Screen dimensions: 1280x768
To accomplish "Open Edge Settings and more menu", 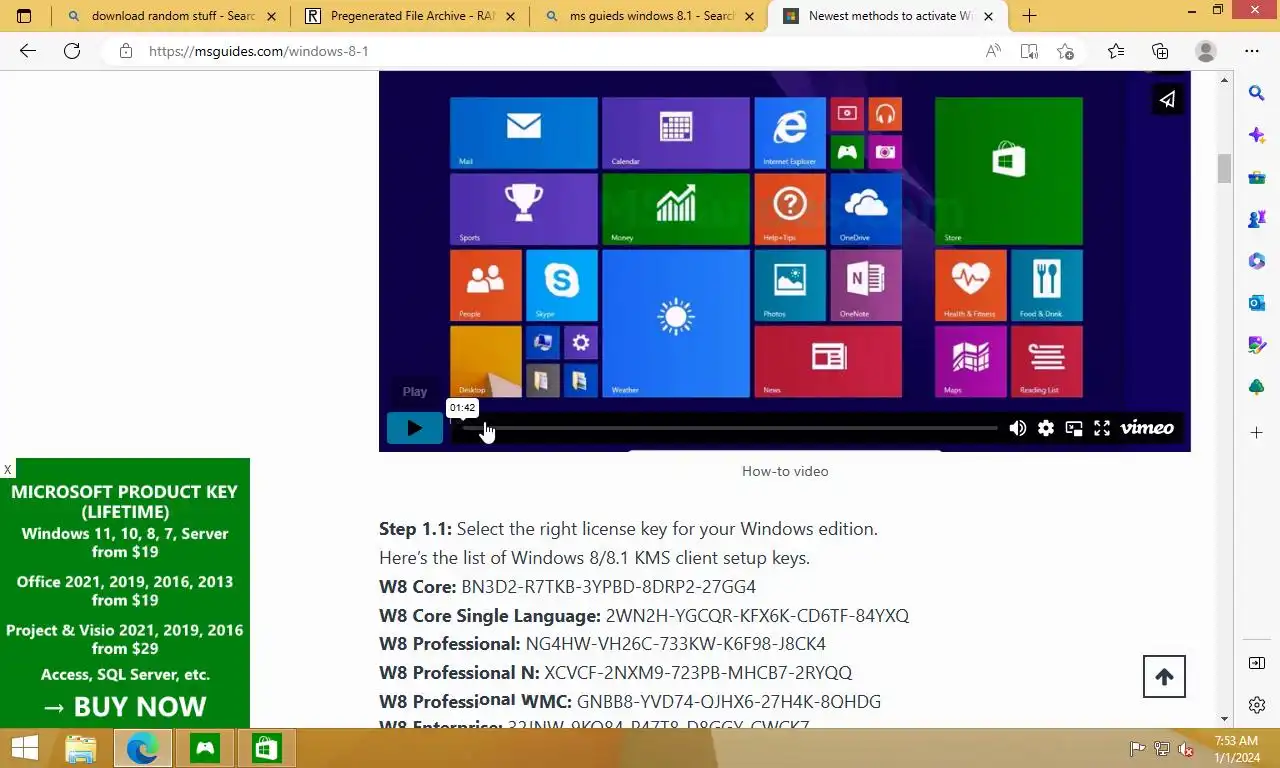I will click(1252, 51).
